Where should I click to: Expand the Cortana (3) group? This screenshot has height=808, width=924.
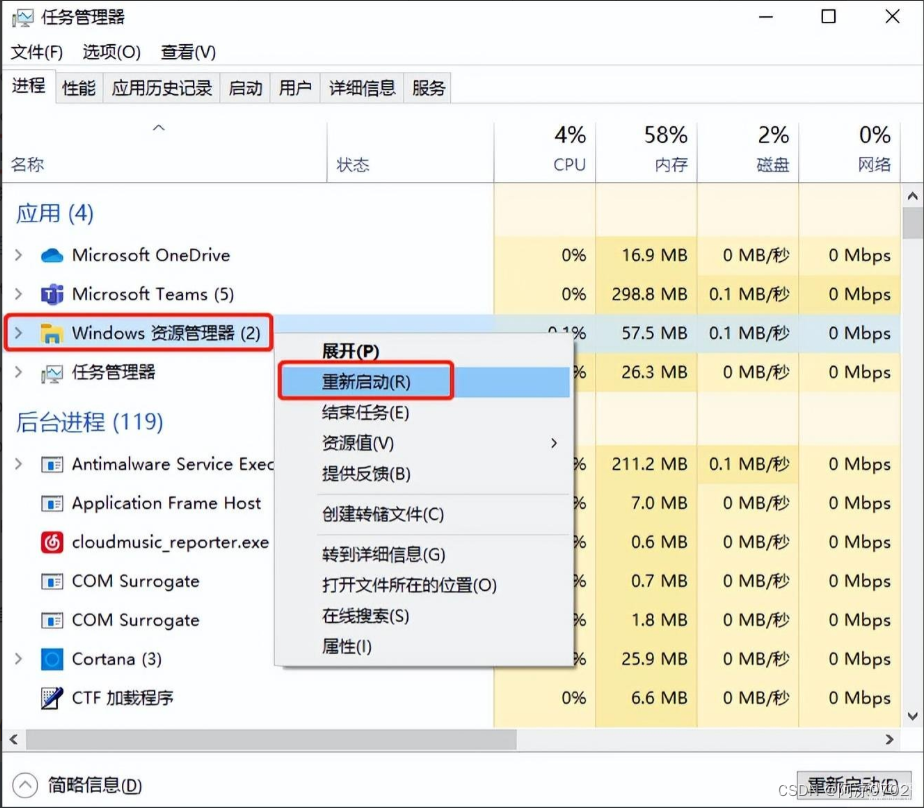click(x=18, y=659)
